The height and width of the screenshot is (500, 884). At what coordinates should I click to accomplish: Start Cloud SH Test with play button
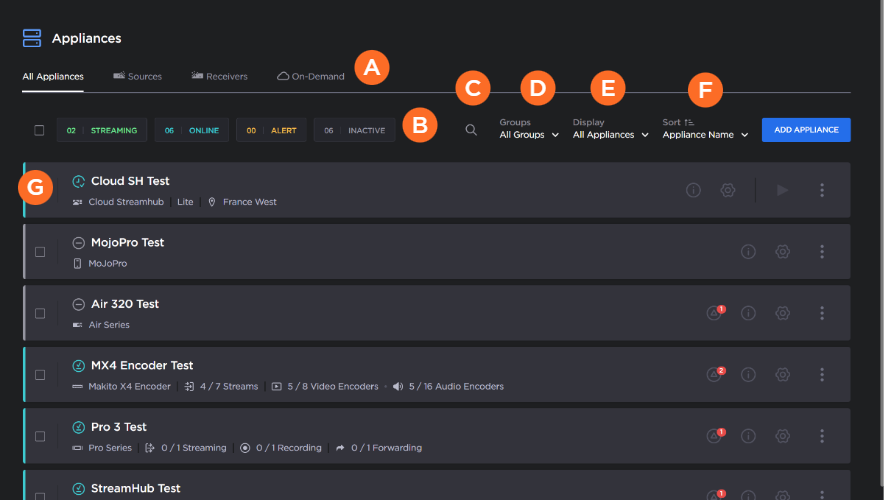(782, 190)
